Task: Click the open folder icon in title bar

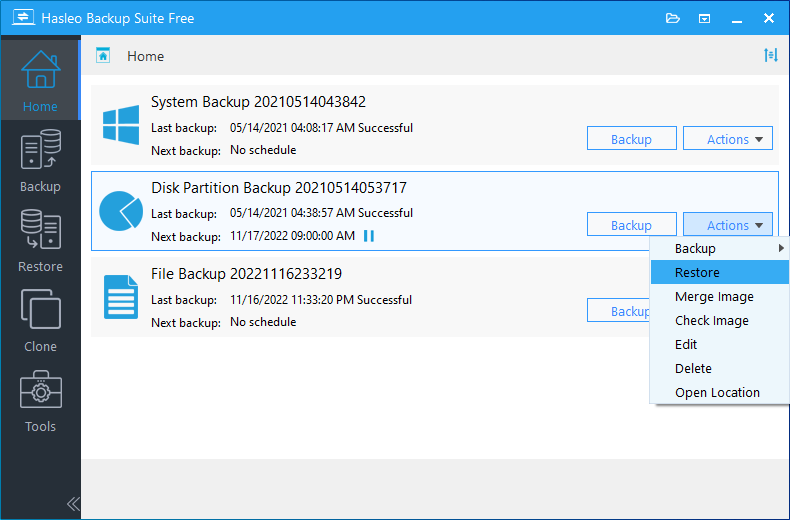Action: click(673, 19)
